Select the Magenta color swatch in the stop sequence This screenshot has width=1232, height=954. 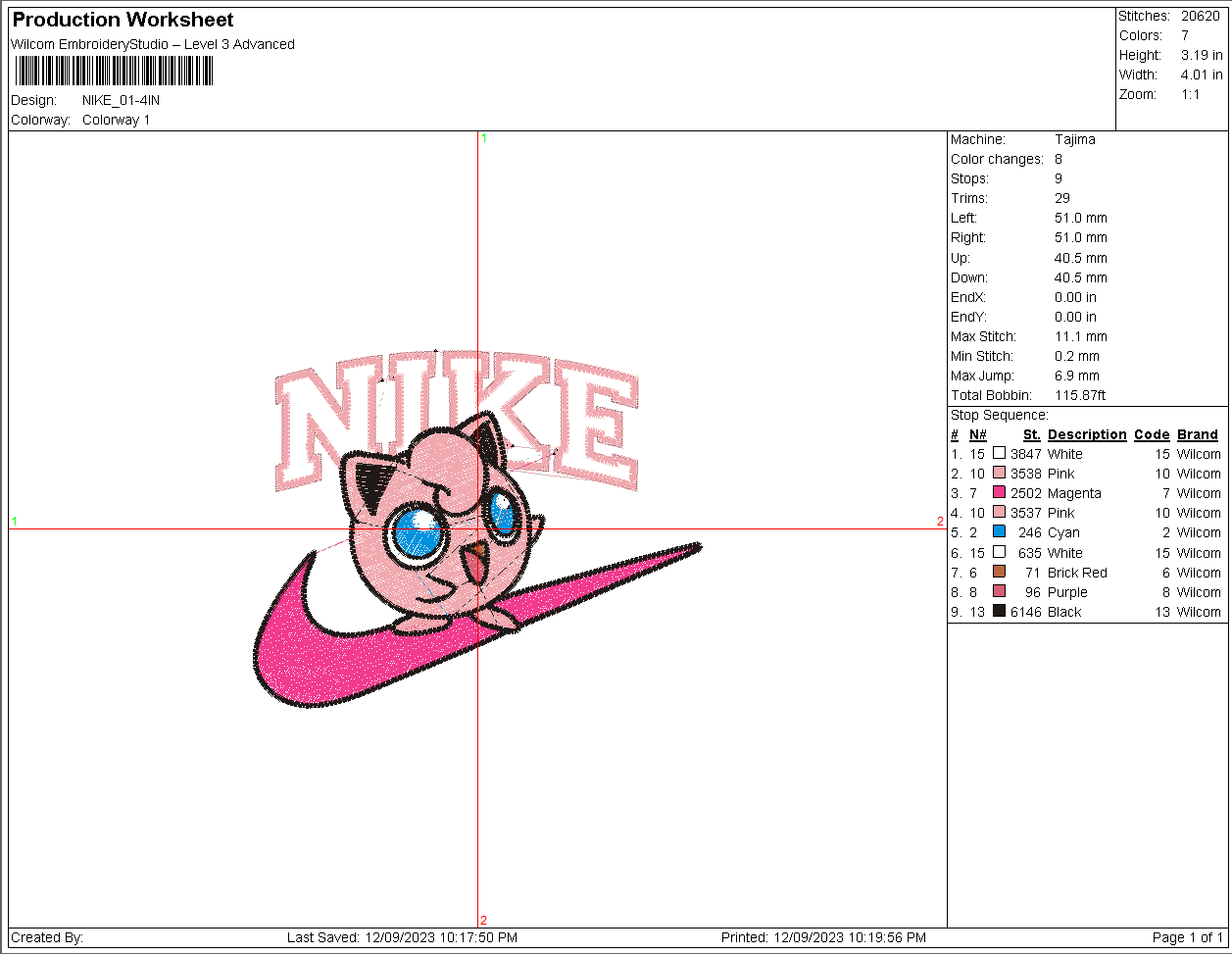click(x=999, y=493)
